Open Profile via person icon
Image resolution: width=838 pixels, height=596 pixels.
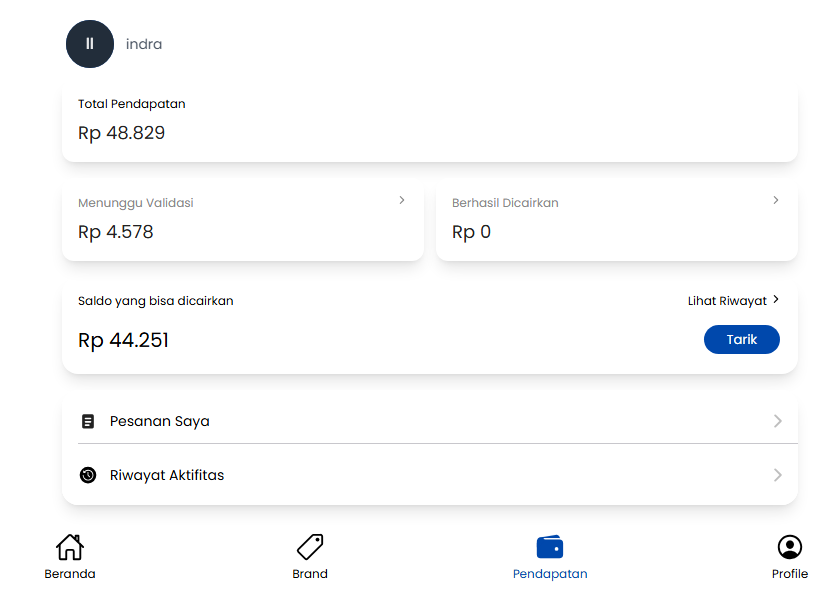click(x=790, y=547)
